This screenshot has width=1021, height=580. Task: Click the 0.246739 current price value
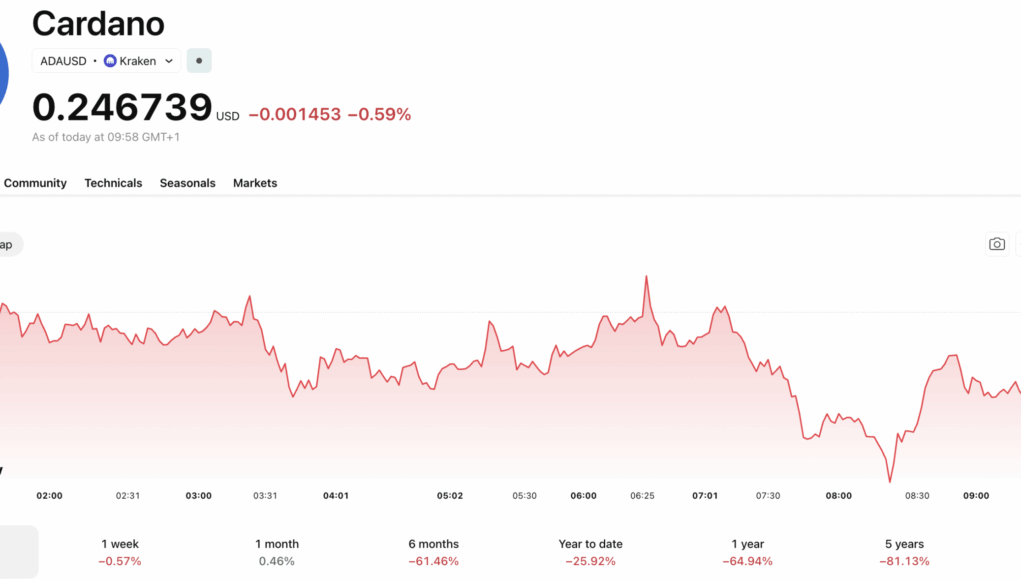coord(122,107)
